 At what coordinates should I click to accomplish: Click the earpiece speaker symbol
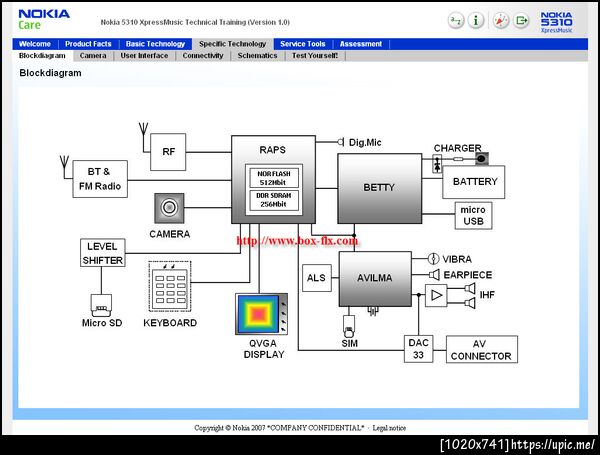click(434, 274)
